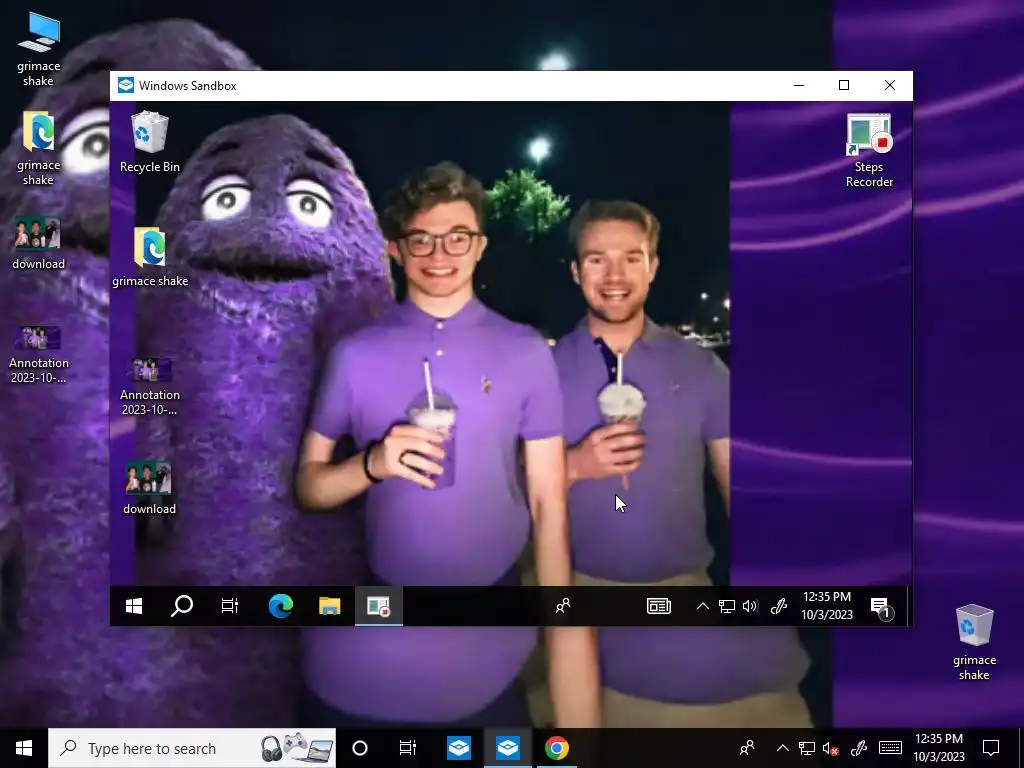The image size is (1024, 768).
Task: Focus the host 'Type here to search' box
Action: (192, 748)
